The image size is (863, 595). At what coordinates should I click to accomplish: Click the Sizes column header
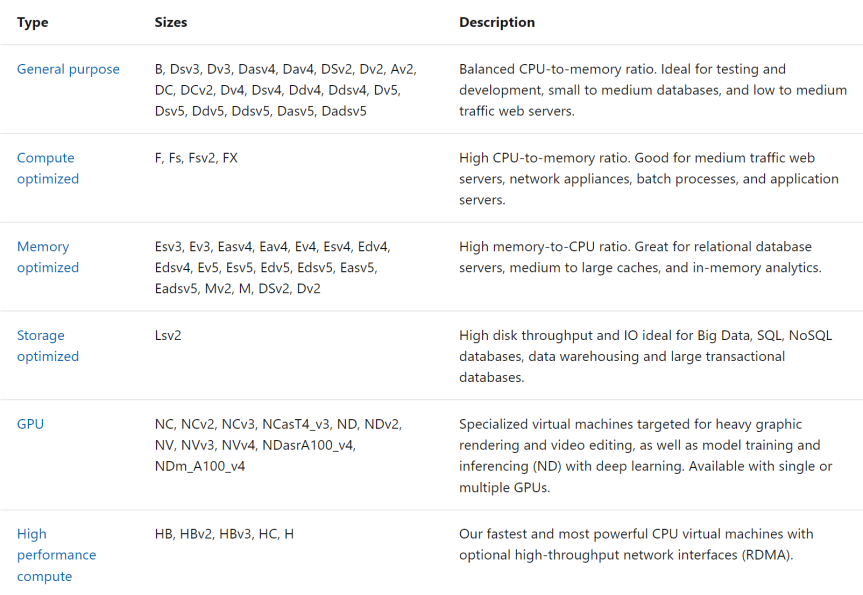[x=171, y=22]
